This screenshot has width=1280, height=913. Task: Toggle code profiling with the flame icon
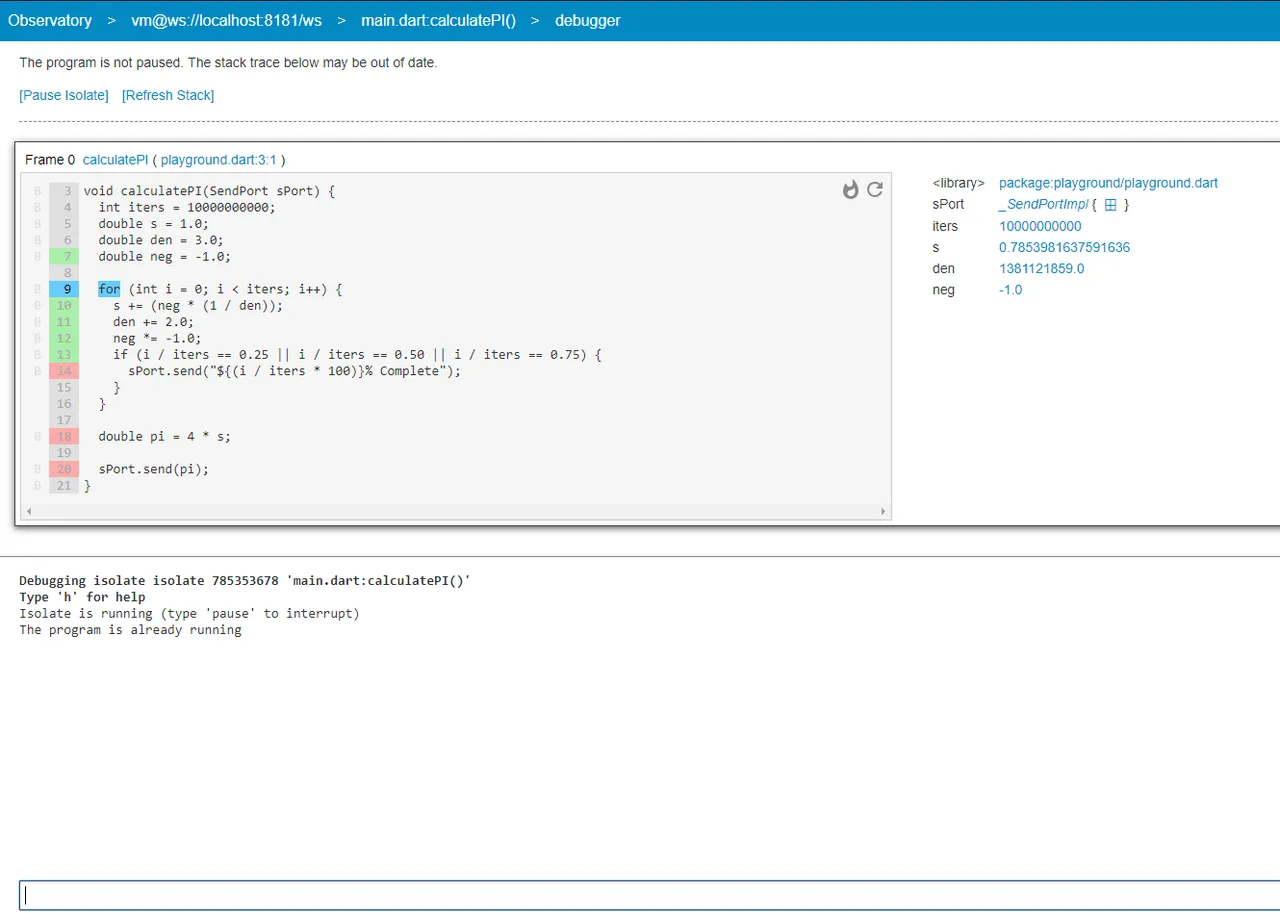pos(850,190)
